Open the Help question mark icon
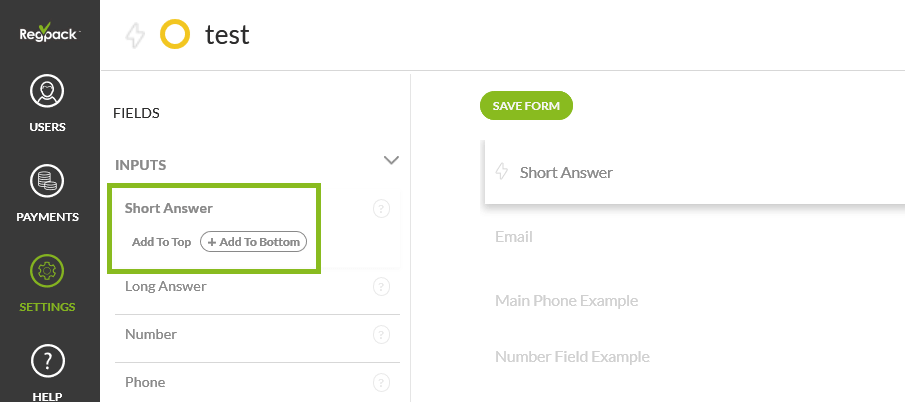Viewport: 905px width, 402px height. click(x=48, y=360)
